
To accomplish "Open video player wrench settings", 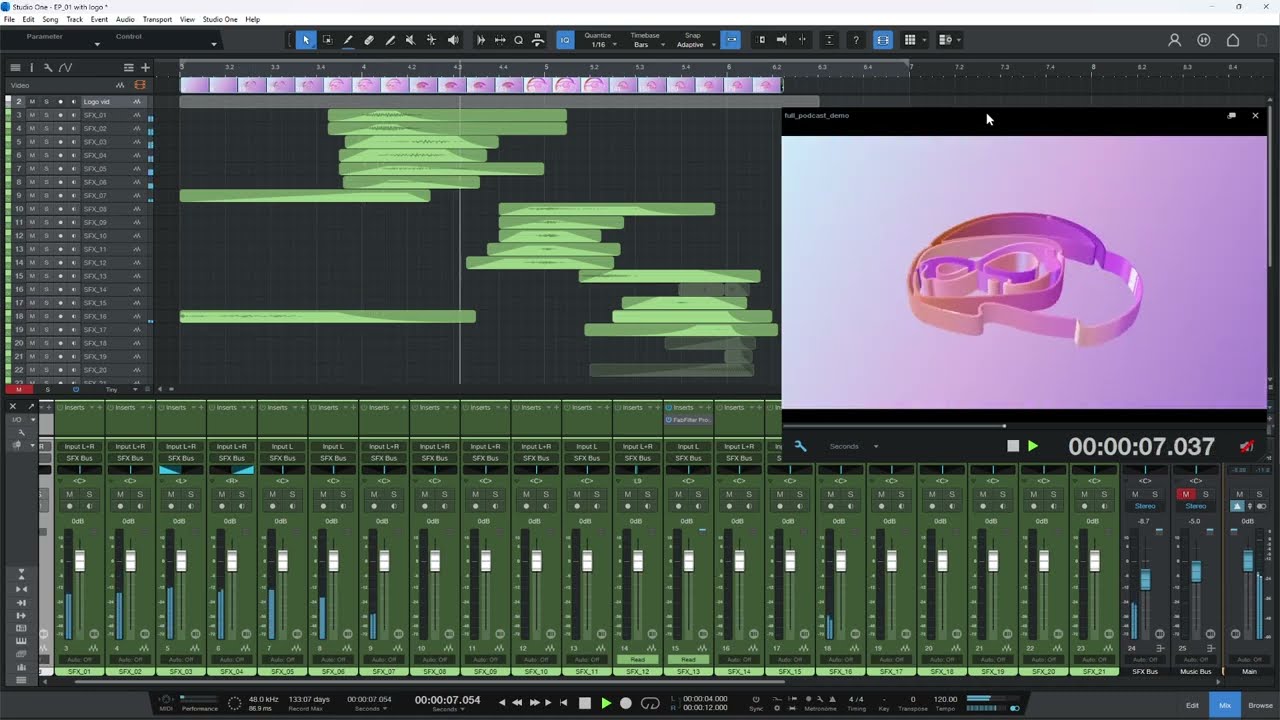I will click(800, 446).
